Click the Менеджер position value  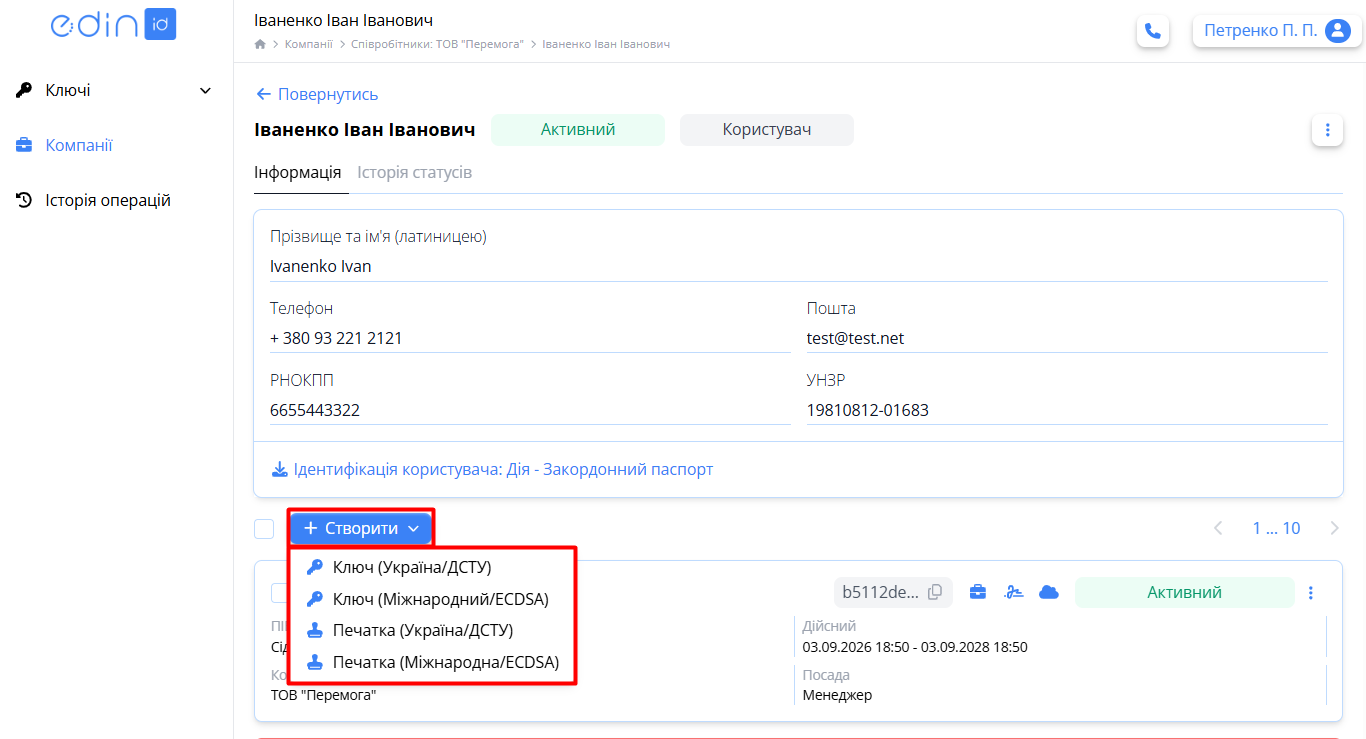(x=837, y=695)
